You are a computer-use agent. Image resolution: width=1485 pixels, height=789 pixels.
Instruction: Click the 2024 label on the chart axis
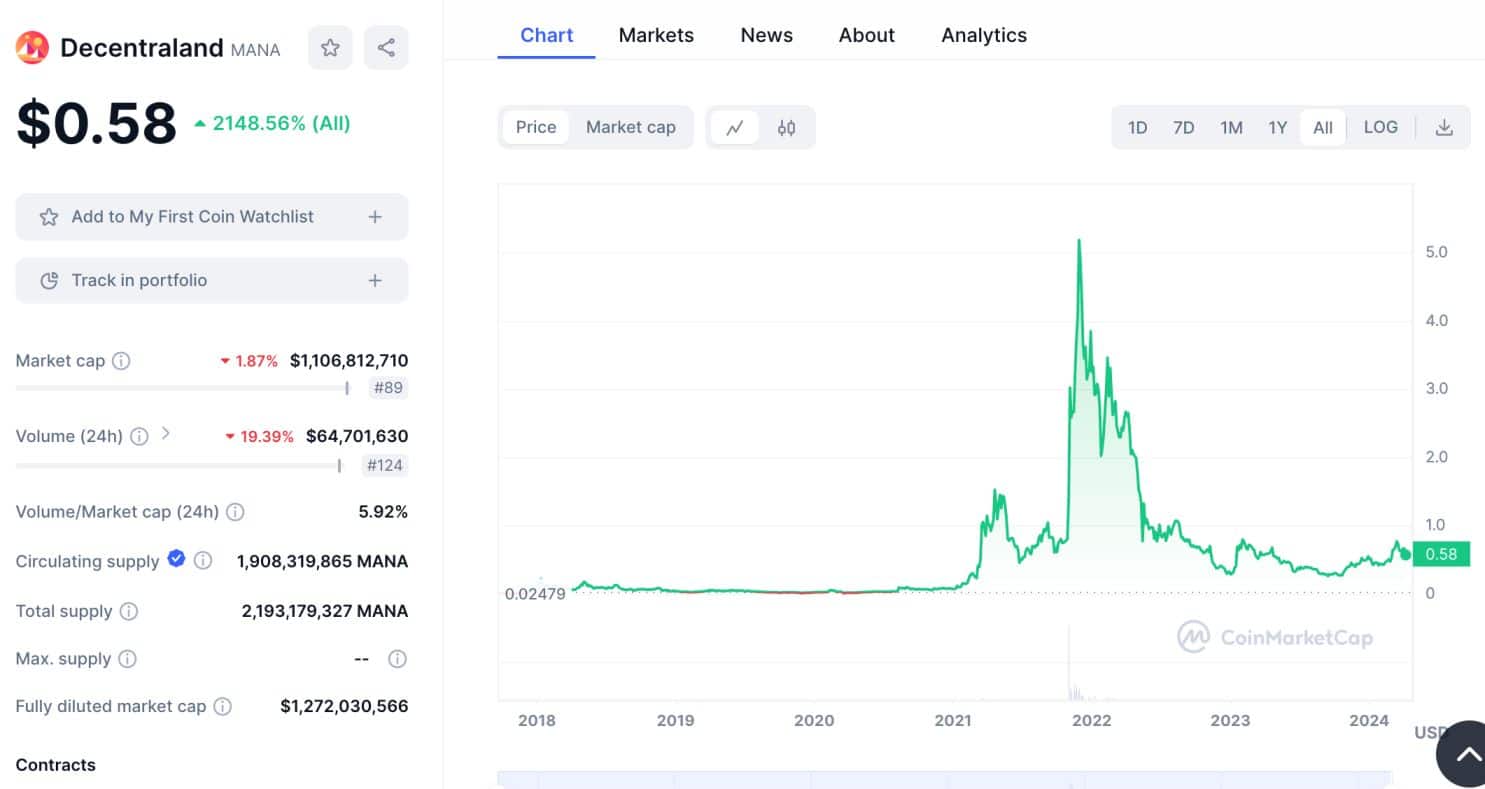(x=1369, y=721)
